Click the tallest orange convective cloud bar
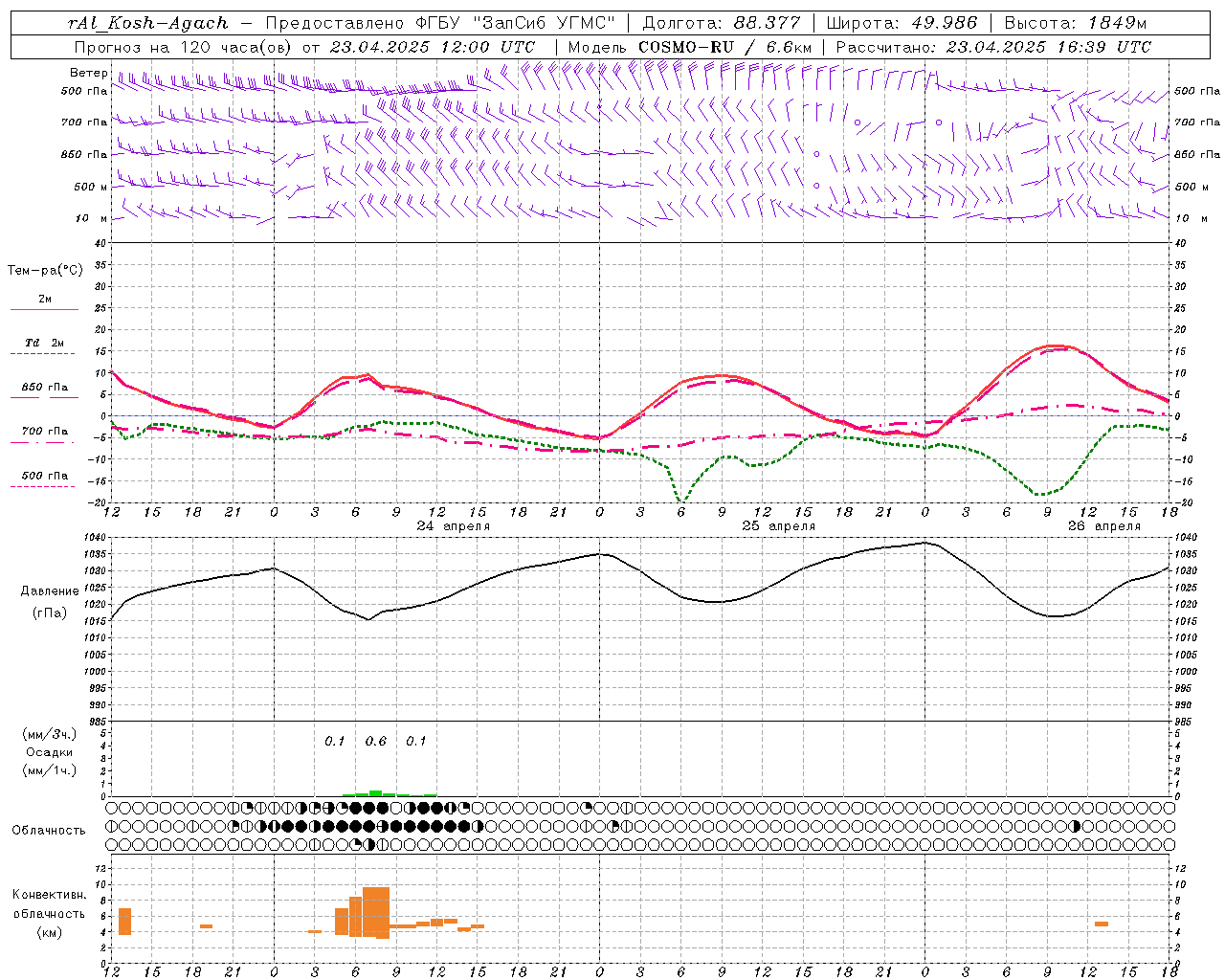The image size is (1225, 980). point(376,913)
